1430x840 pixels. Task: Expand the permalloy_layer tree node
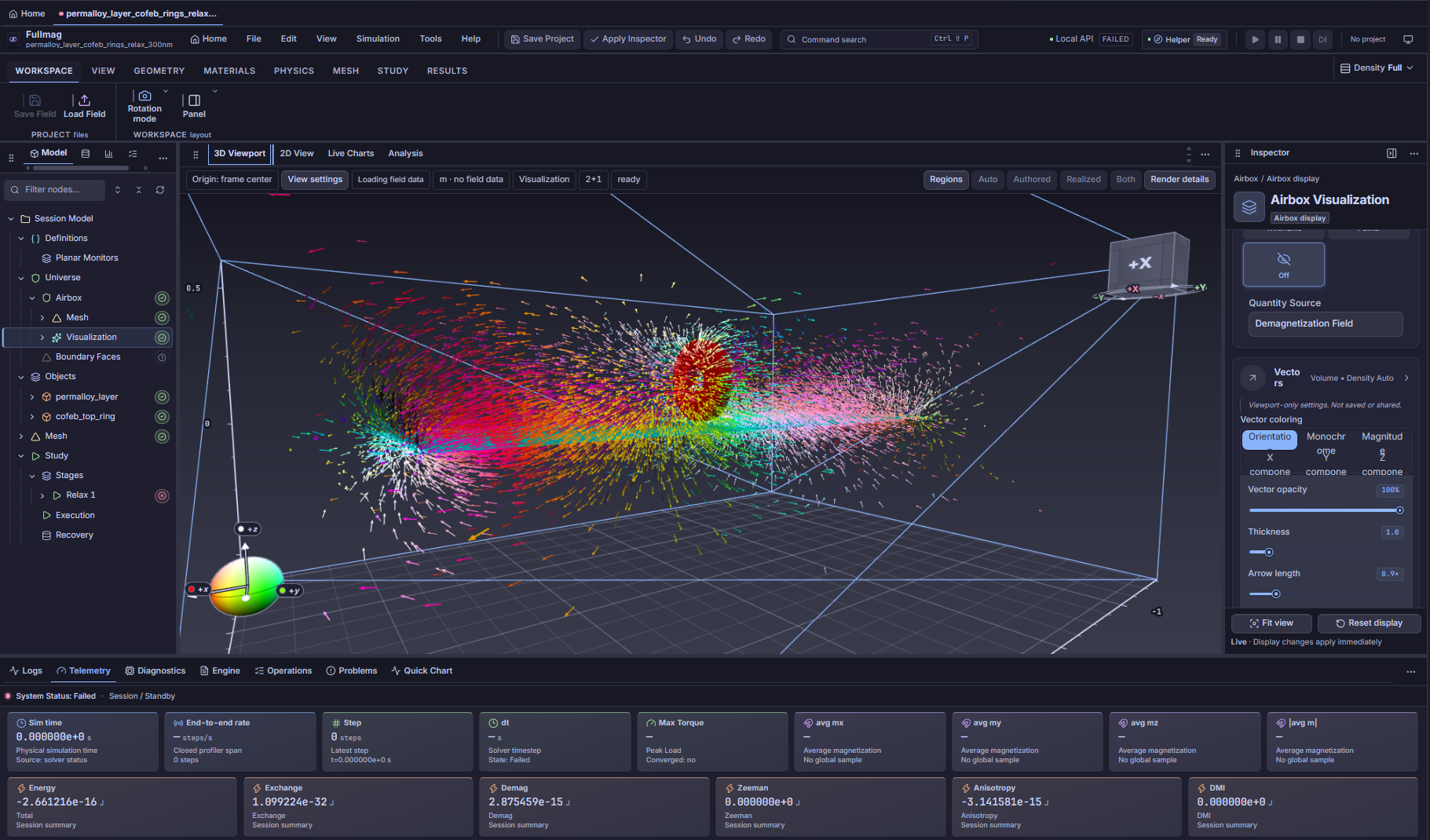tap(32, 397)
